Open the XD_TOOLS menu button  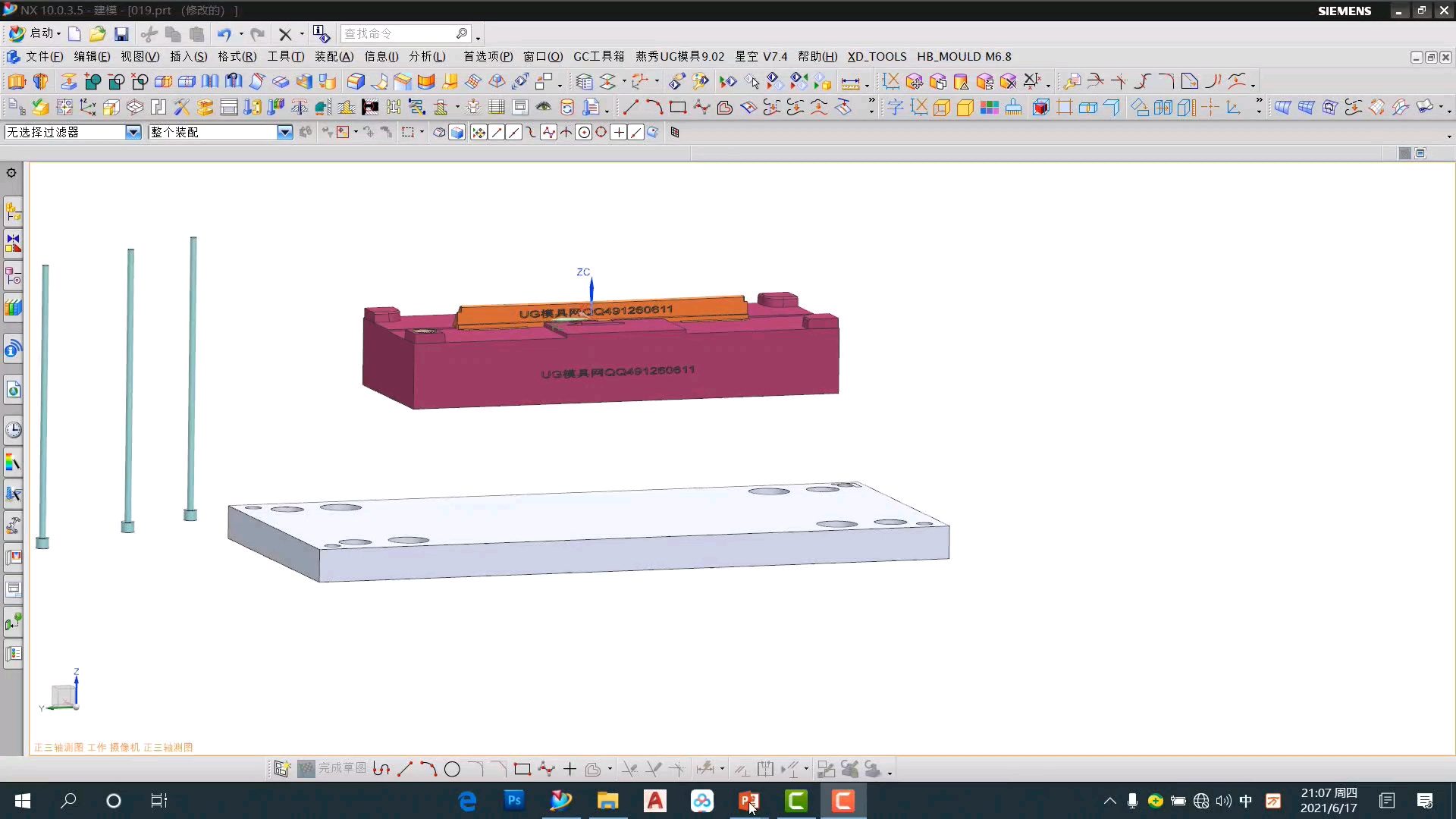tap(877, 57)
